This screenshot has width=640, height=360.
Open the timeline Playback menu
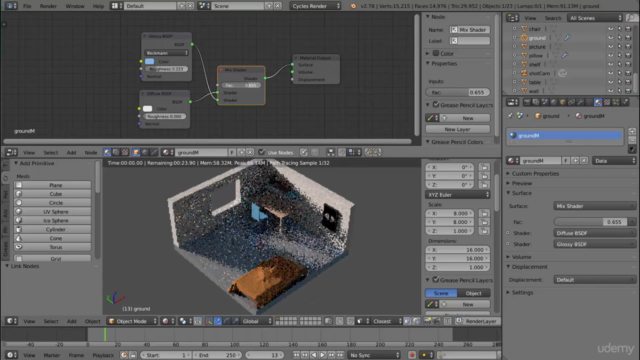click(x=103, y=355)
